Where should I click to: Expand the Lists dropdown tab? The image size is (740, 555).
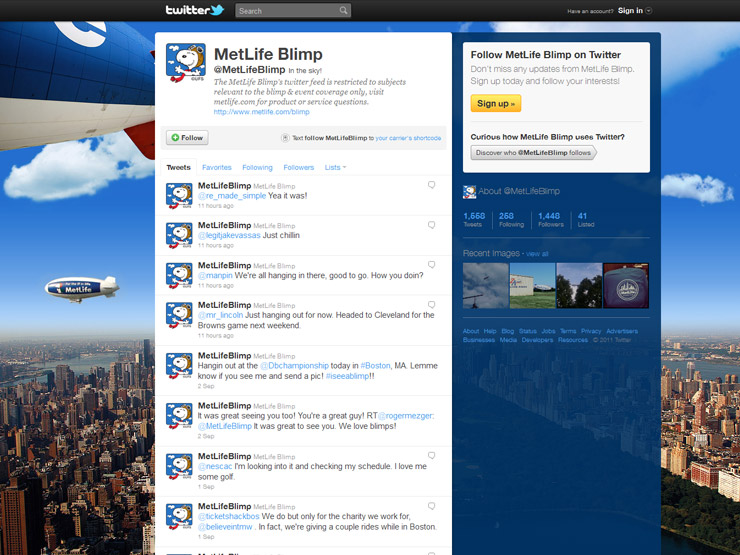tap(335, 168)
